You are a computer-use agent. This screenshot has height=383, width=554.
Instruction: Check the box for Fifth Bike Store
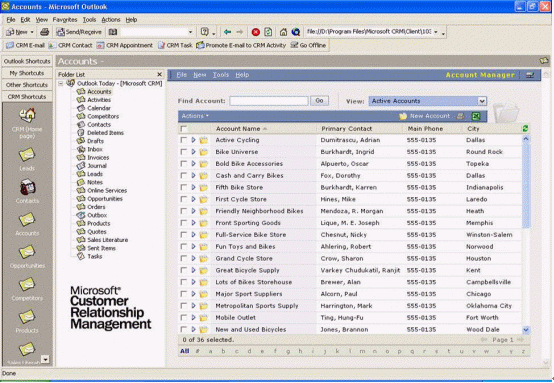(183, 187)
